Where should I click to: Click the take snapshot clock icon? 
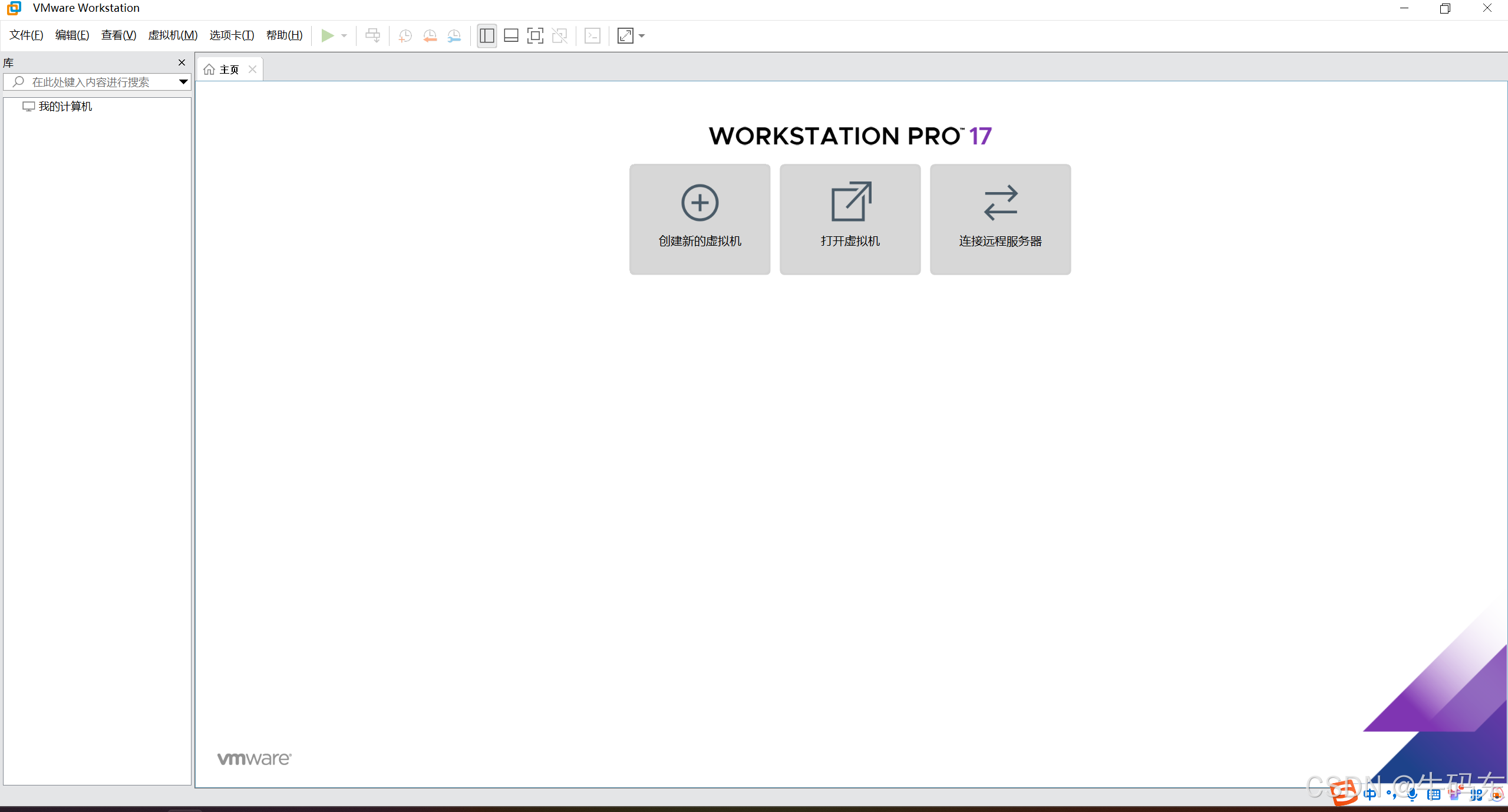click(x=405, y=36)
